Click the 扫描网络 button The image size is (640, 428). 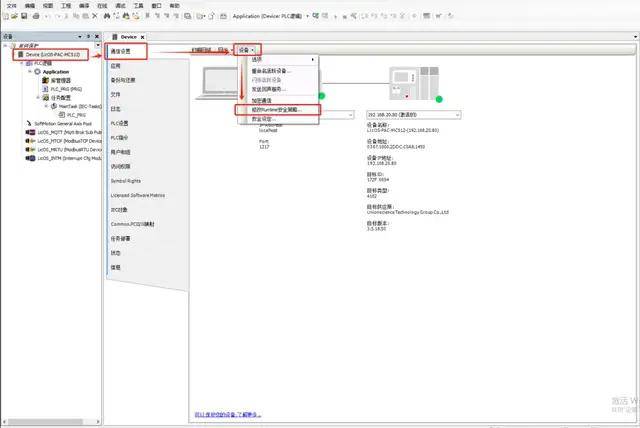pyautogui.click(x=201, y=49)
